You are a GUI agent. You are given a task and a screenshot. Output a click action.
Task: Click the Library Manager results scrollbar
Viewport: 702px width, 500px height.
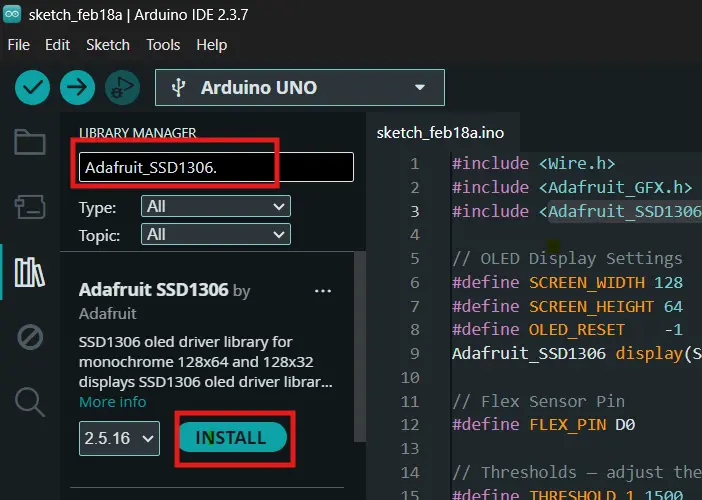tap(360, 347)
